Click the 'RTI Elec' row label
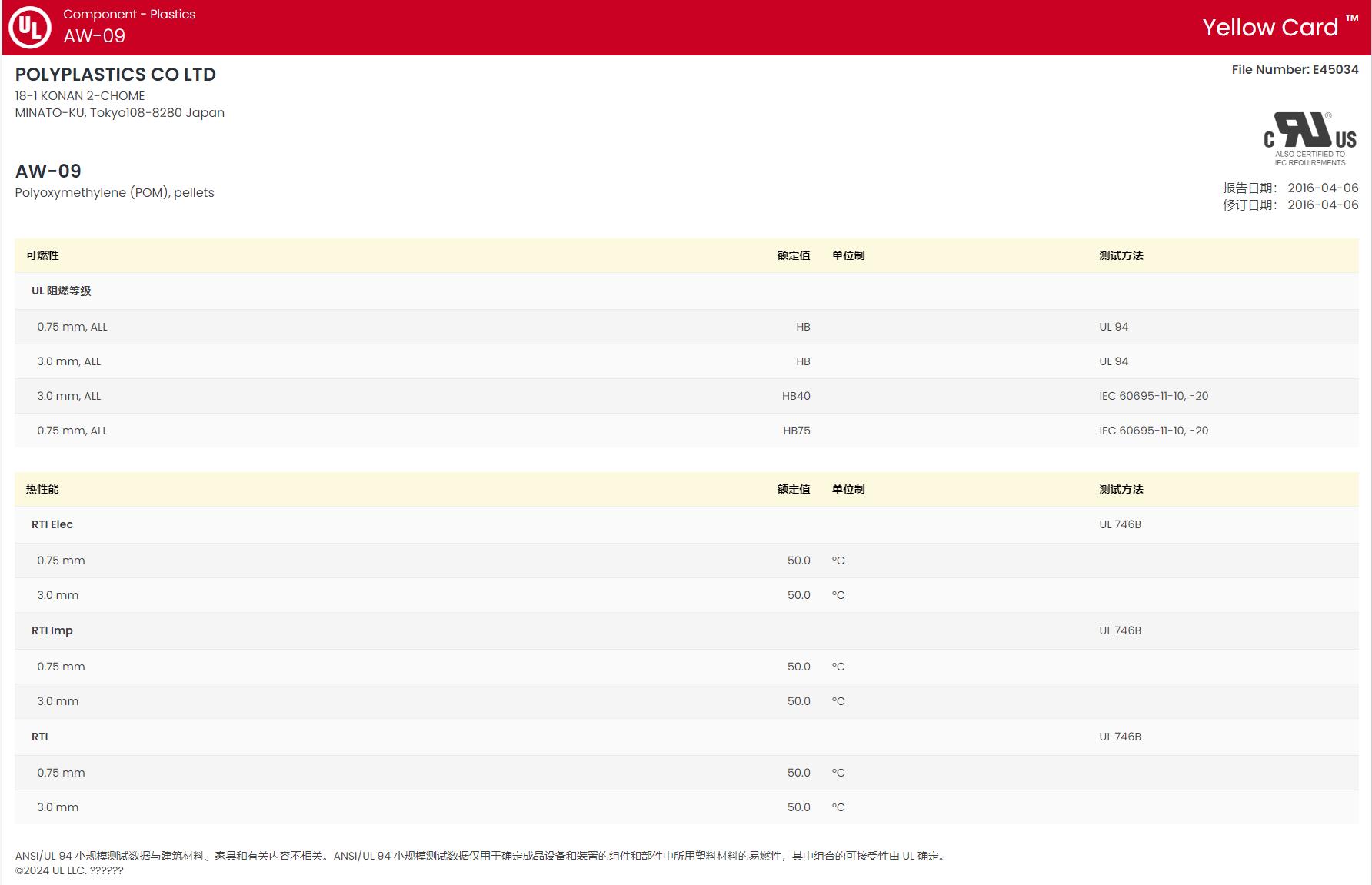 [x=52, y=524]
